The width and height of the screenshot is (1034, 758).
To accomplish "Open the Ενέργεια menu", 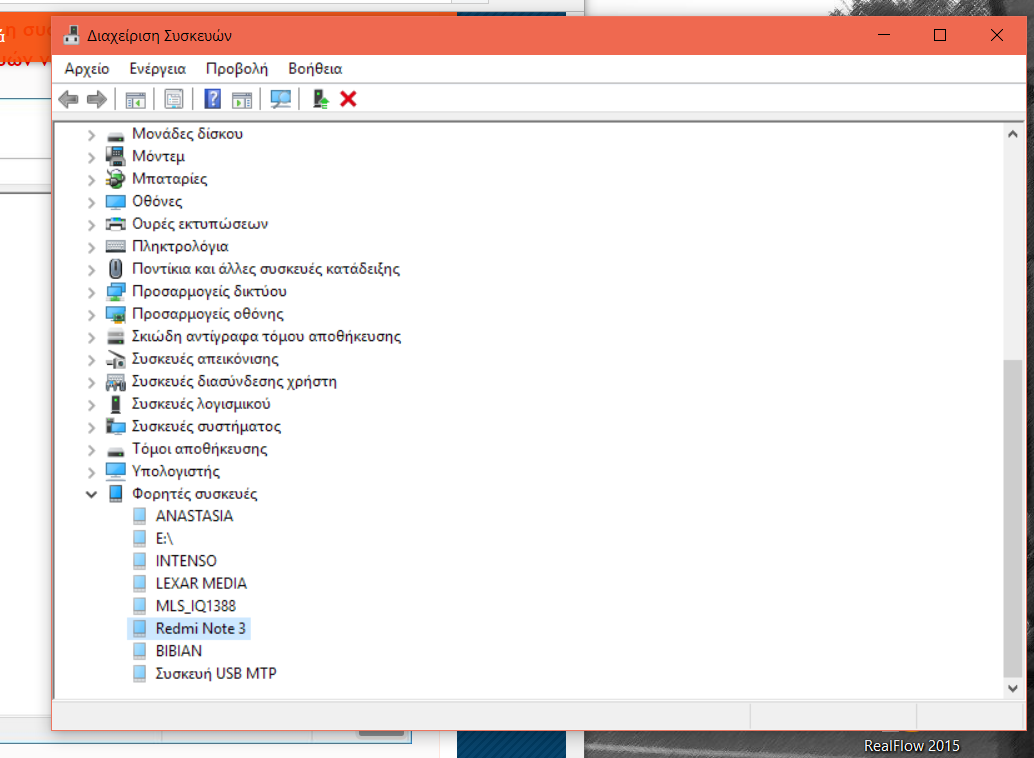I will point(158,69).
